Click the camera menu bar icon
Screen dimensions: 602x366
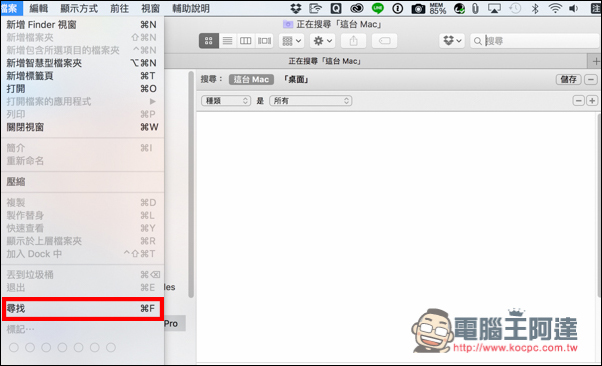(418, 9)
